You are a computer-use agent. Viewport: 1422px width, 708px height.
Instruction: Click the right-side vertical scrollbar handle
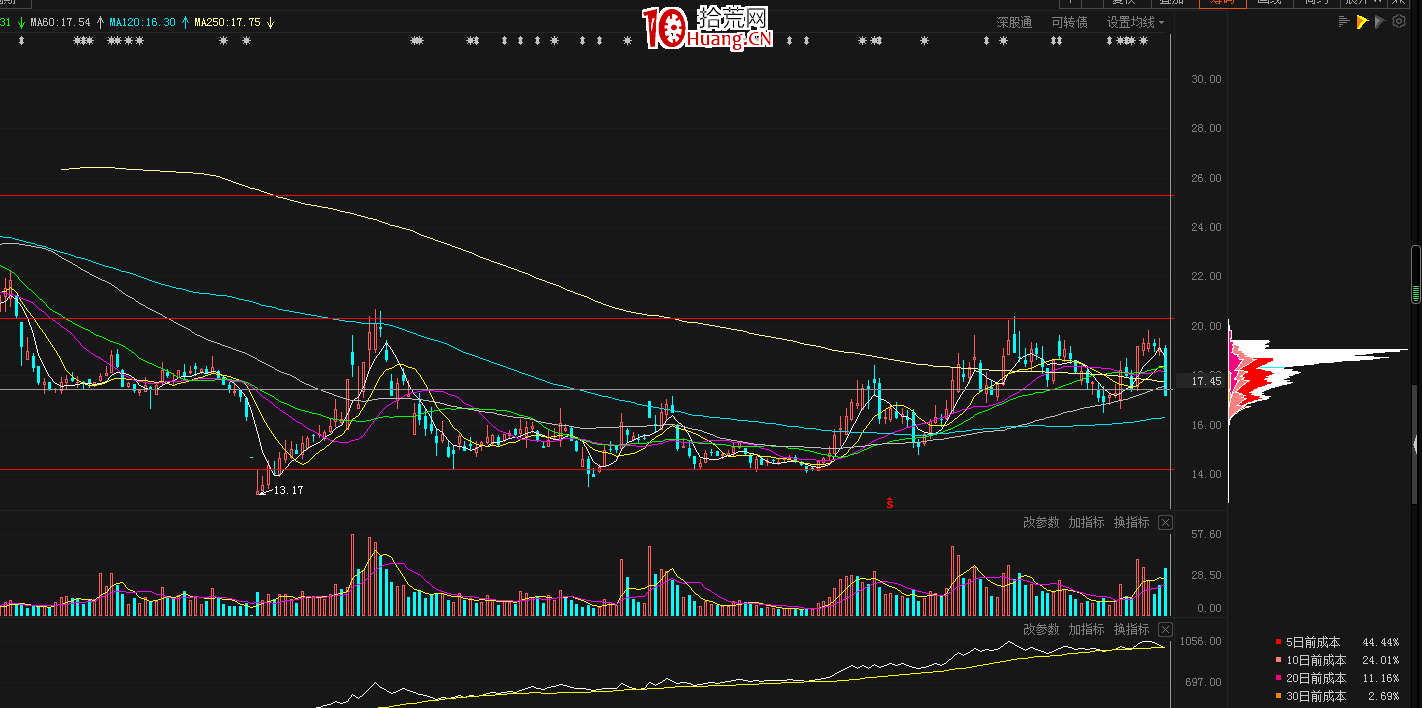pyautogui.click(x=1416, y=275)
